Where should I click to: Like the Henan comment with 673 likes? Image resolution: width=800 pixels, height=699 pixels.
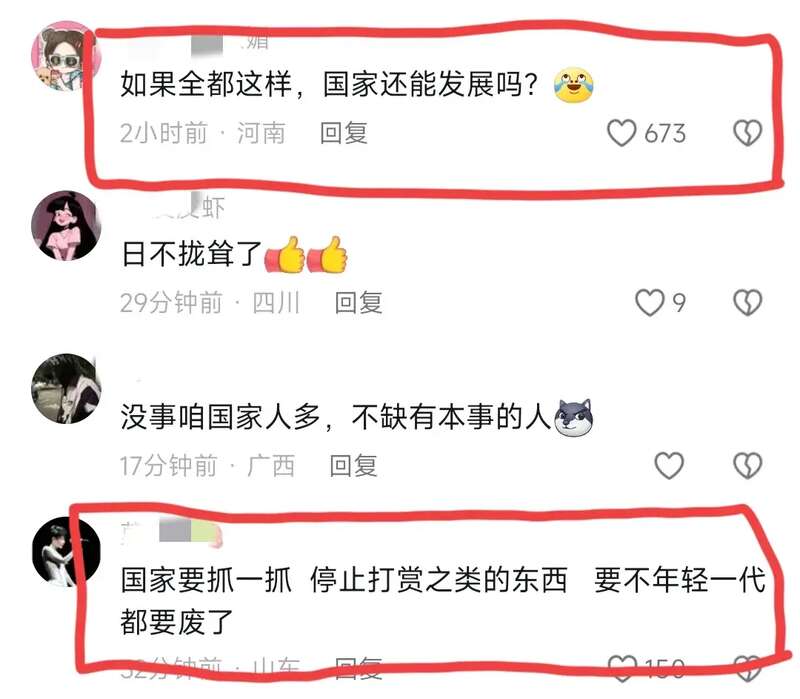(621, 133)
